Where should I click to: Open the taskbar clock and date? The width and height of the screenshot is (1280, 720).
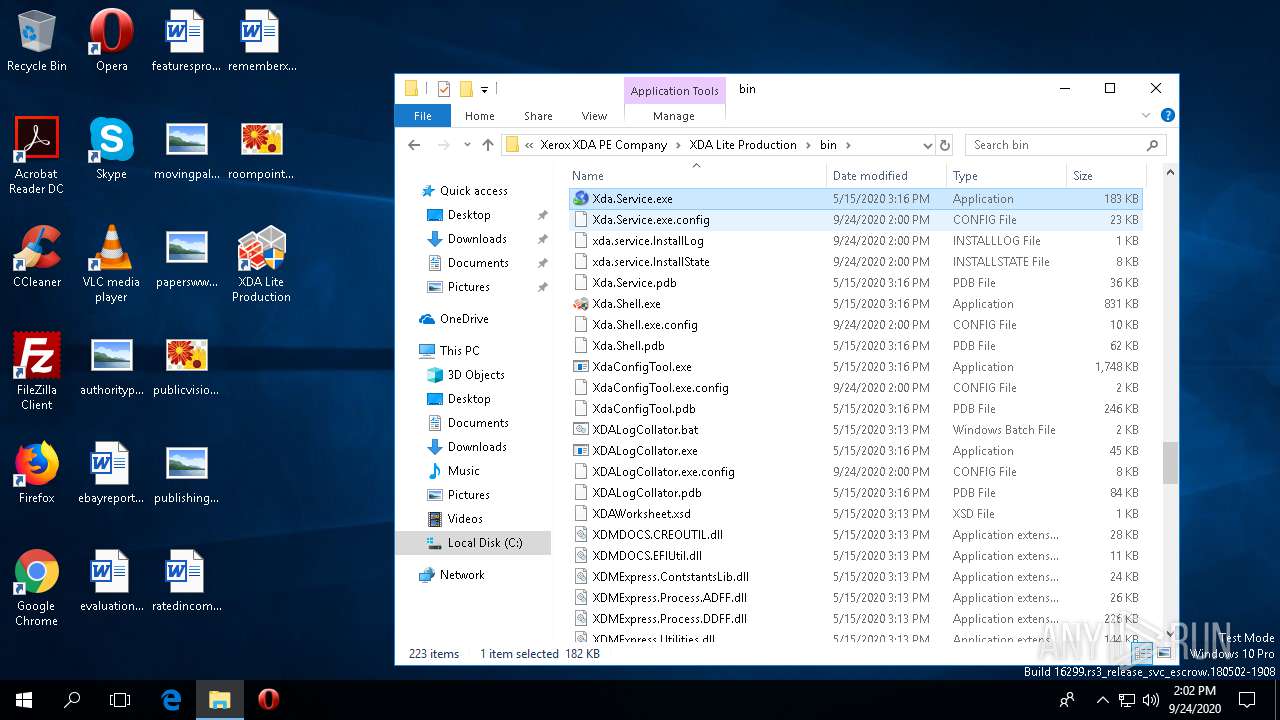pyautogui.click(x=1193, y=699)
